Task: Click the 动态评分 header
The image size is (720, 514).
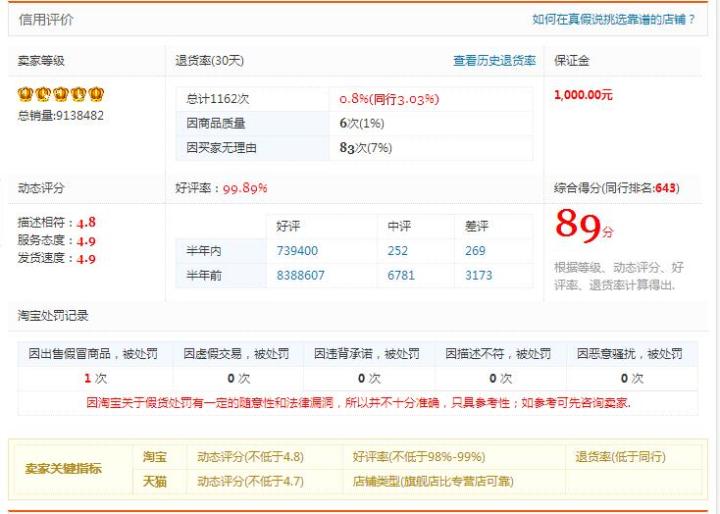Action: pos(41,188)
